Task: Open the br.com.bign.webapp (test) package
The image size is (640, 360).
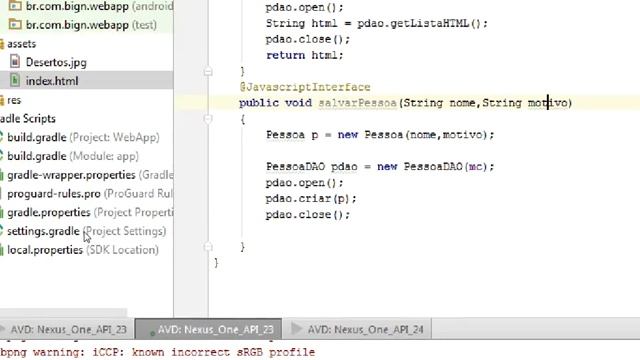Action: pos(91,25)
